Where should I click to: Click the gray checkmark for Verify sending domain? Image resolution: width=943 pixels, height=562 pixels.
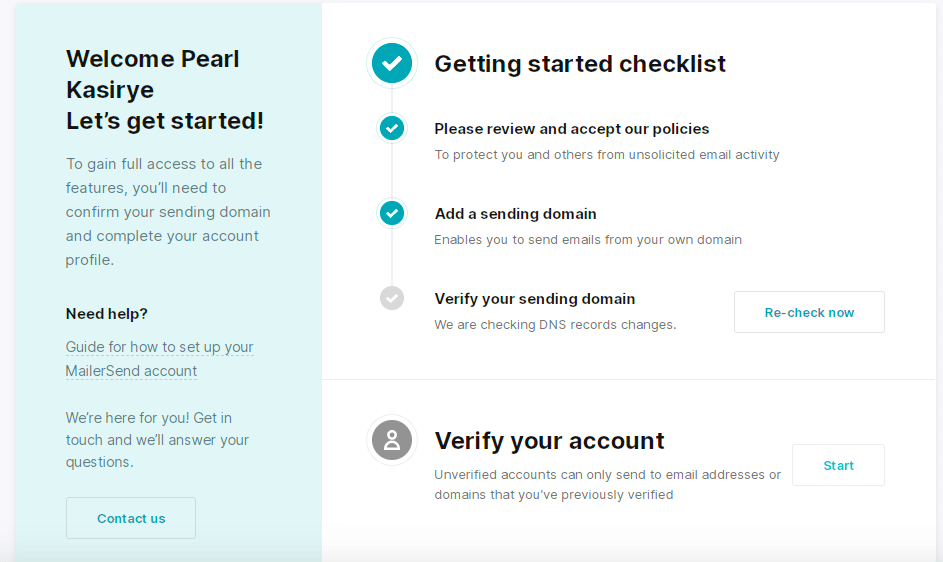pos(392,298)
